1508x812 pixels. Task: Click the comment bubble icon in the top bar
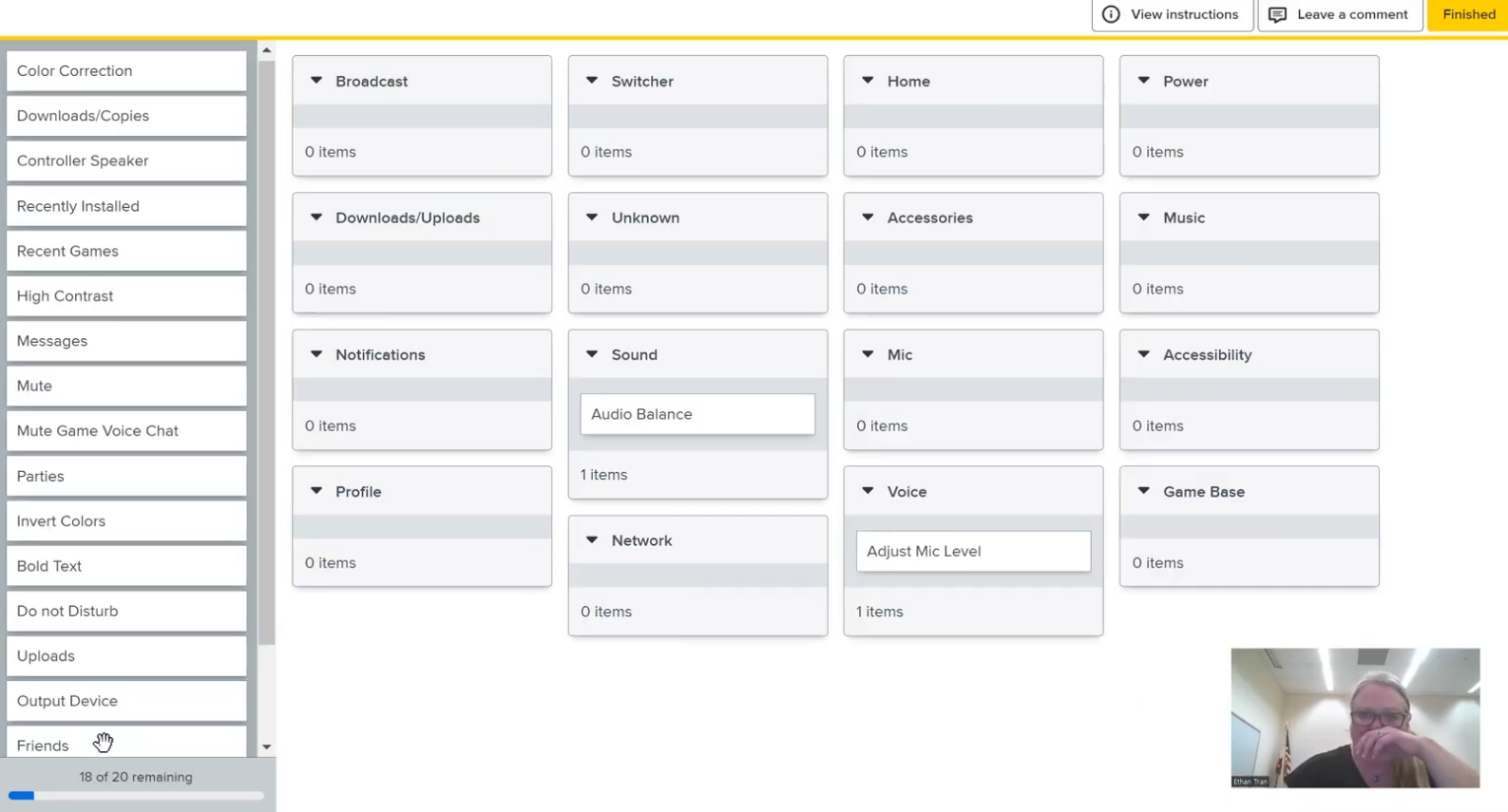coord(1277,14)
